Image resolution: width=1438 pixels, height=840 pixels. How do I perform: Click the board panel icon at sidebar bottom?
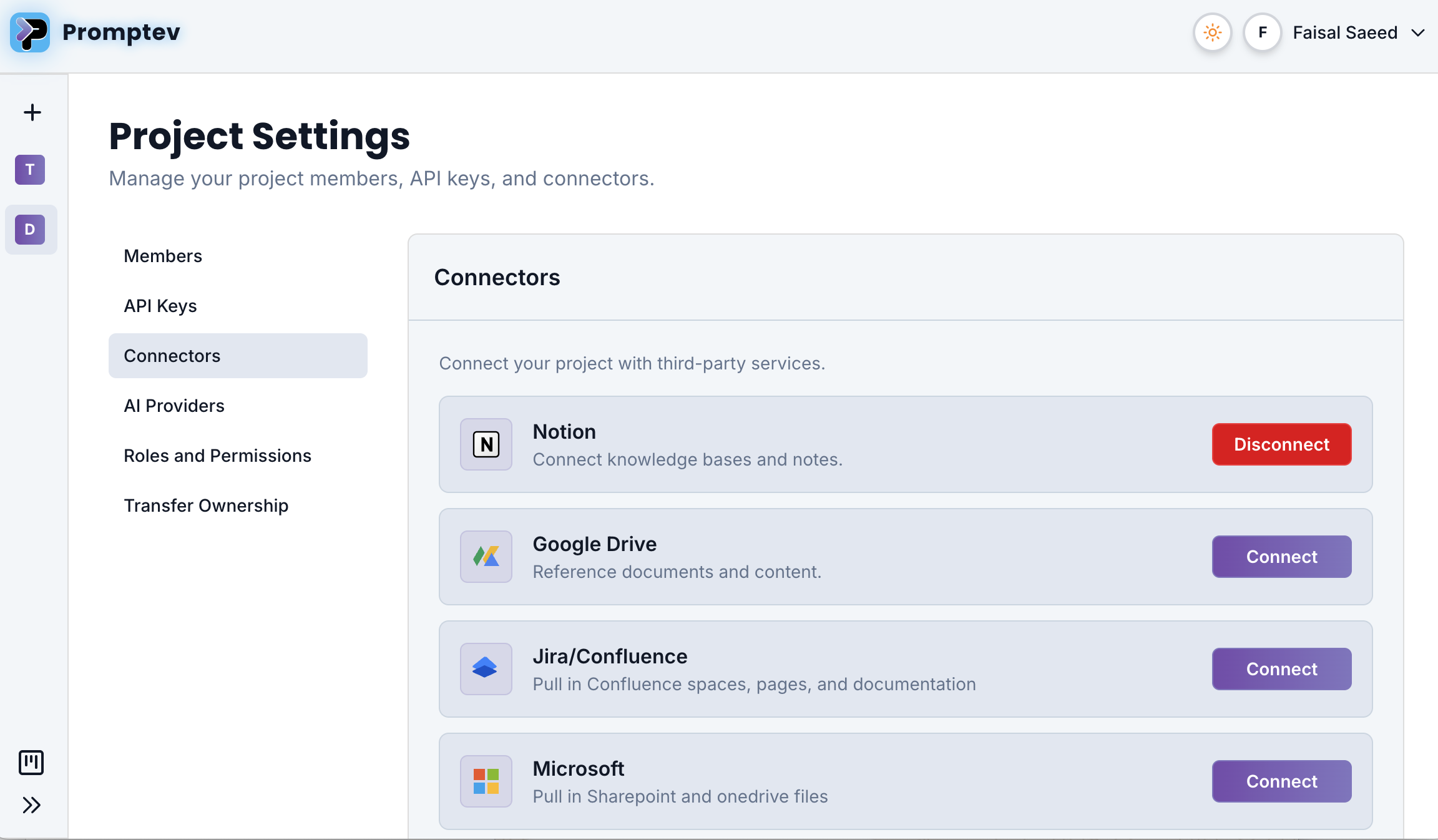[31, 762]
